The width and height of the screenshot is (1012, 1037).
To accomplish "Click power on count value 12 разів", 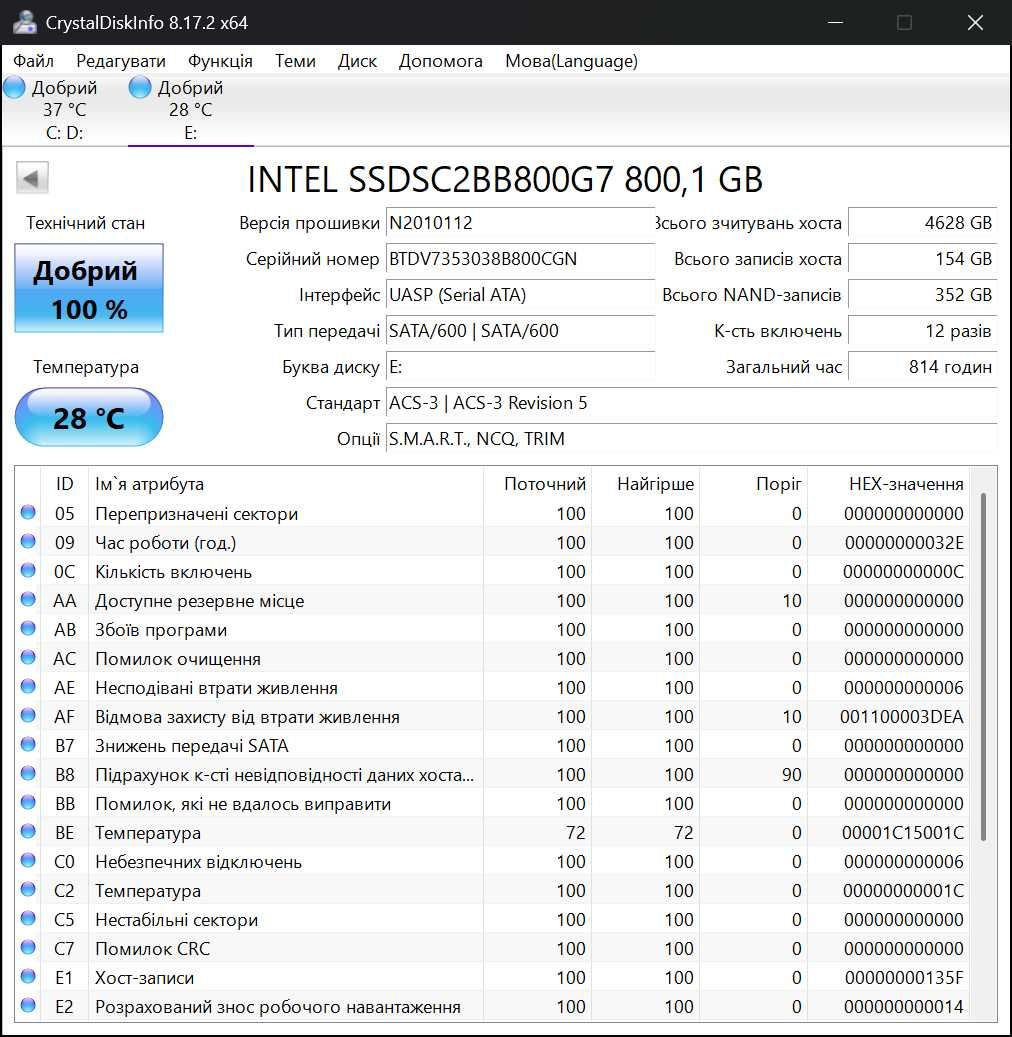I will [x=922, y=331].
